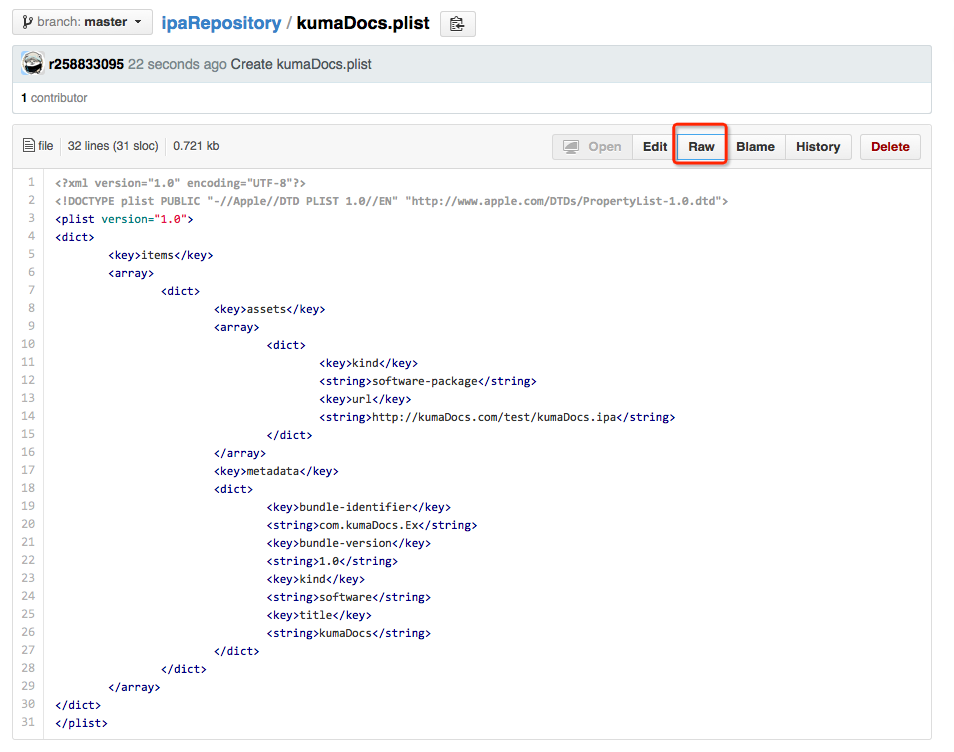This screenshot has height=752, width=954.
Task: Show the Blame view for this file
Action: coord(755,147)
